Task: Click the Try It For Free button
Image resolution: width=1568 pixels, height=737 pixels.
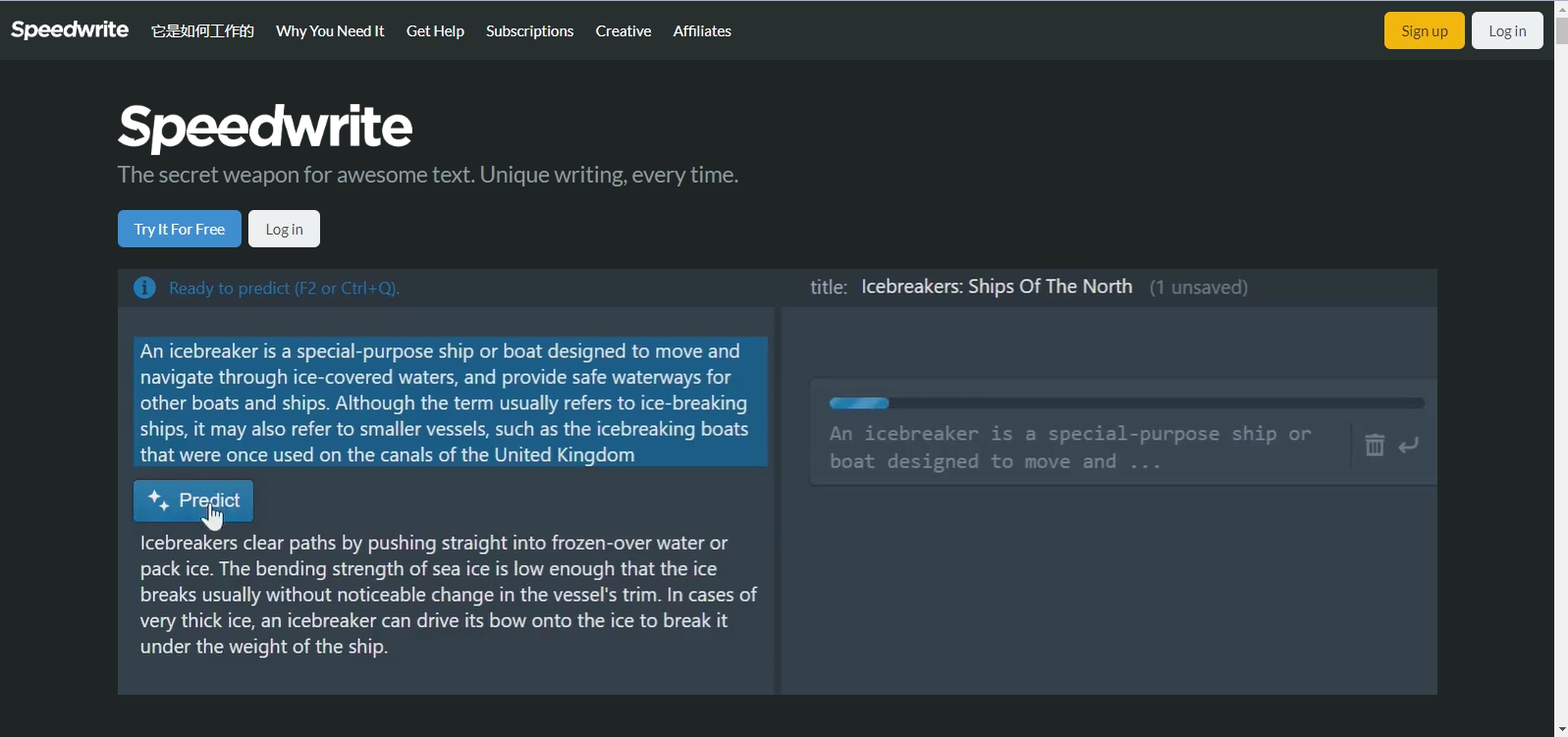Action: 180,229
